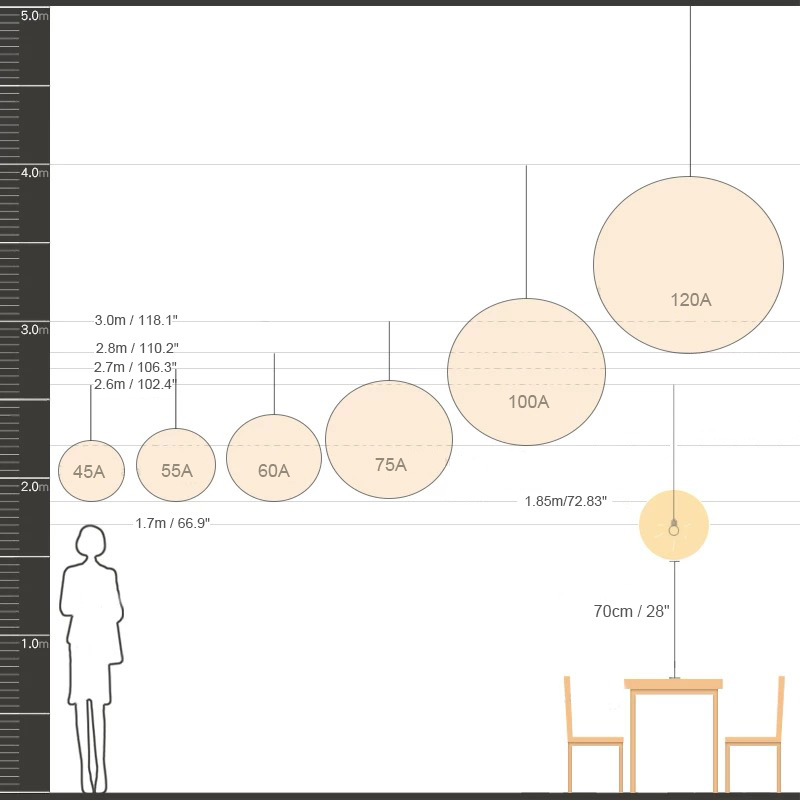Select the 2.6m / 102.4" label

pos(135,384)
